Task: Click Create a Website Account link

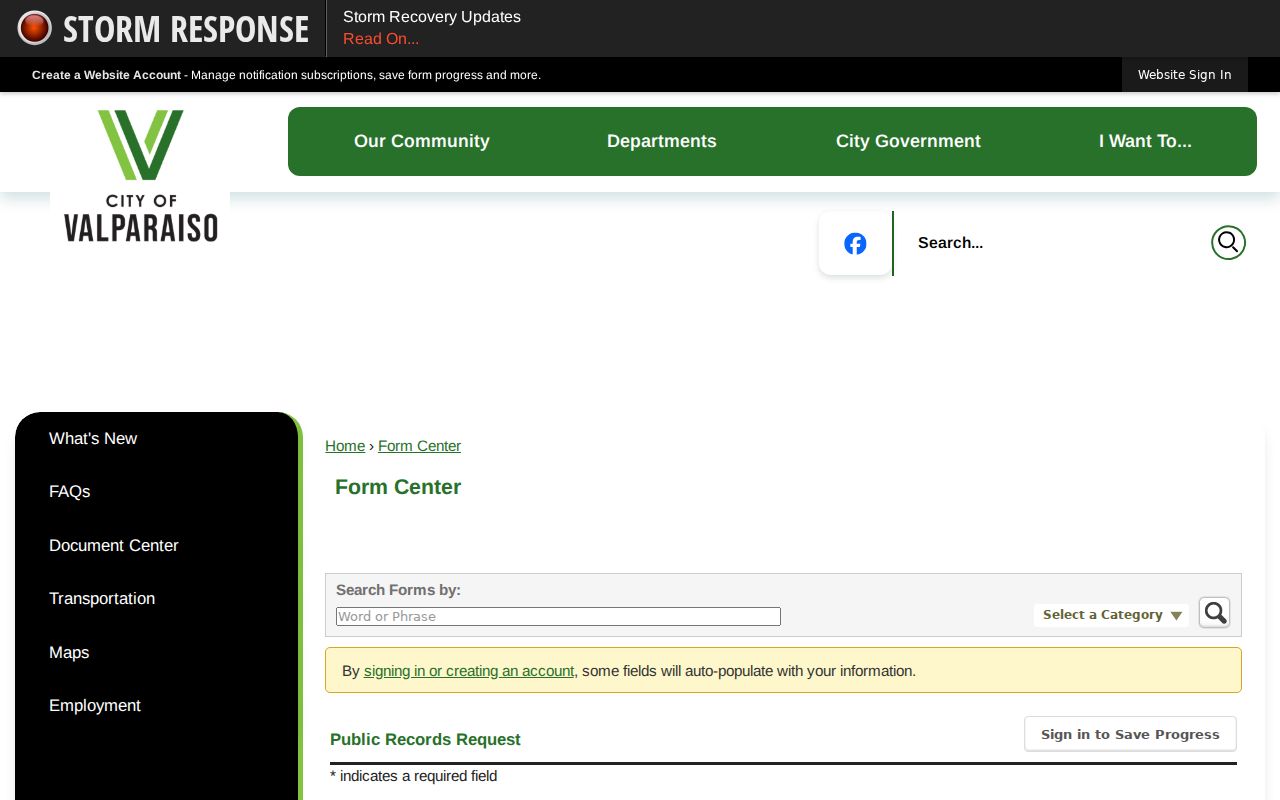Action: 107,75
